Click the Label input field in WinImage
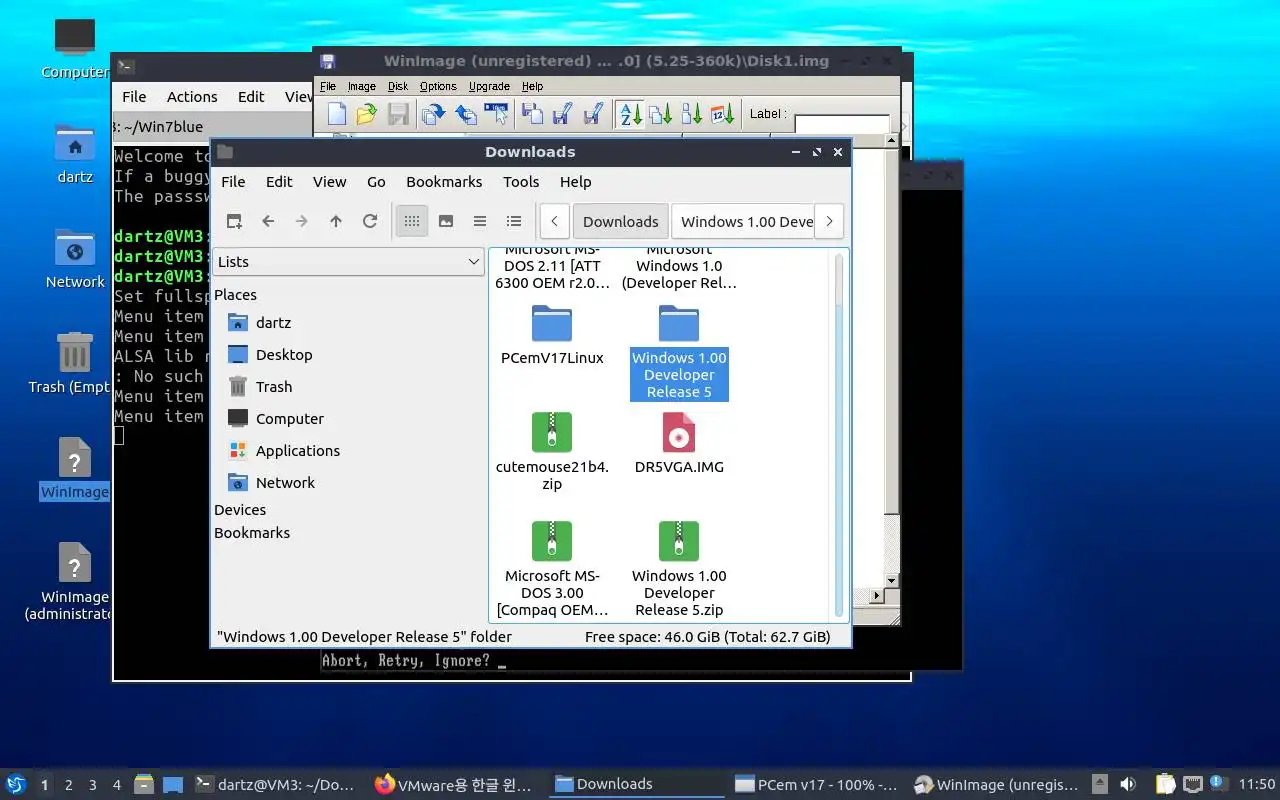 coord(841,124)
